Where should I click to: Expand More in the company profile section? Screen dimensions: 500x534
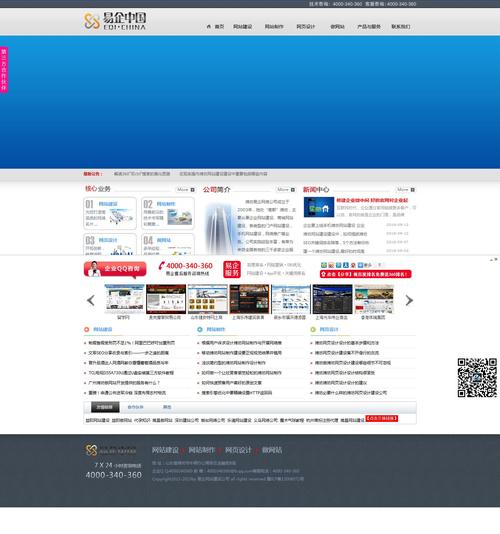pyautogui.click(x=285, y=190)
